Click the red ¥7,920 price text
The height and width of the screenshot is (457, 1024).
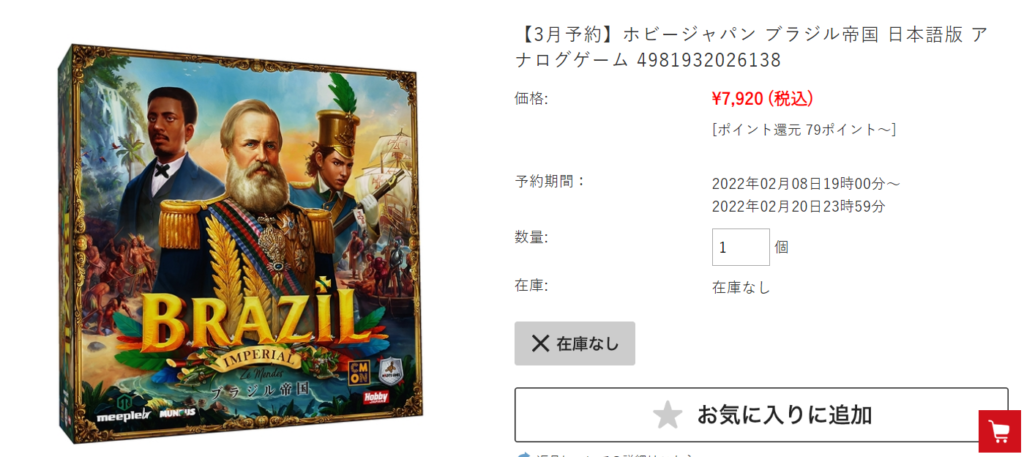point(762,99)
